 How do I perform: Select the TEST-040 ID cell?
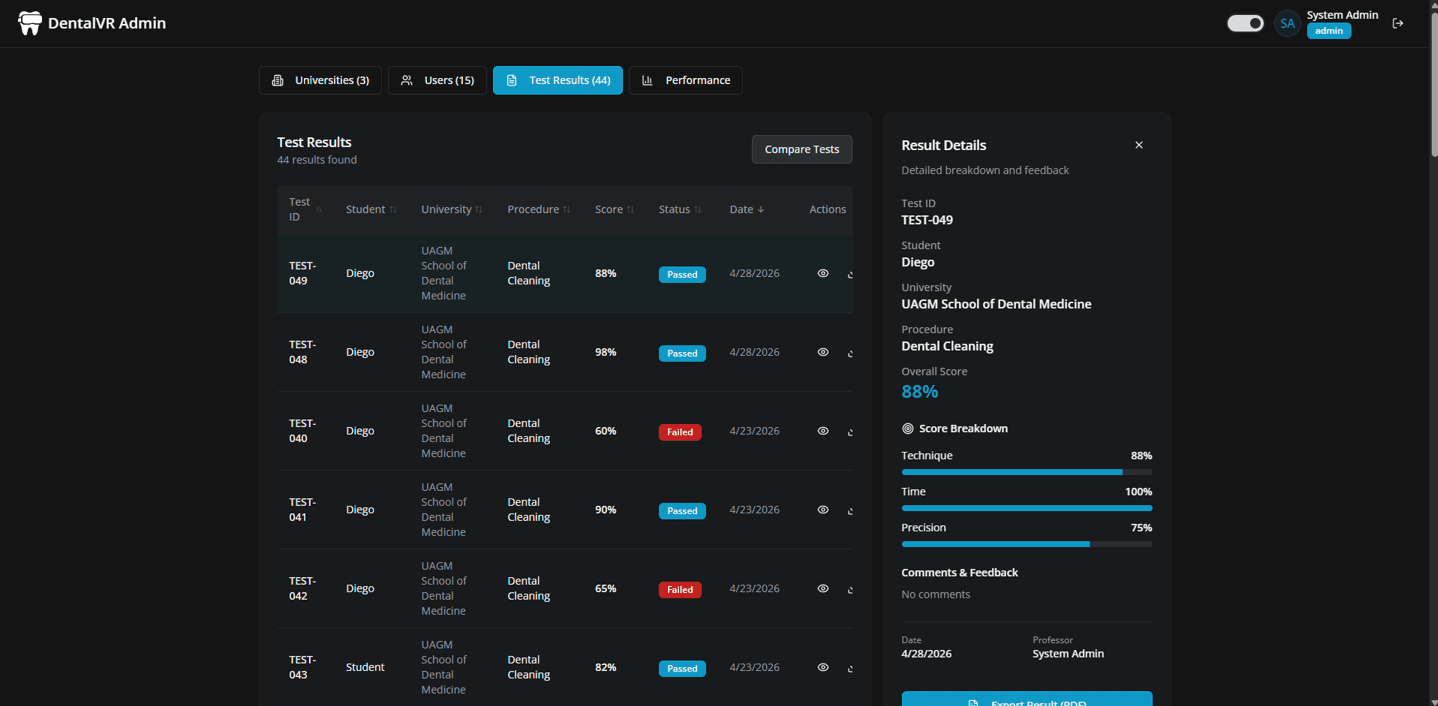pyautogui.click(x=303, y=431)
